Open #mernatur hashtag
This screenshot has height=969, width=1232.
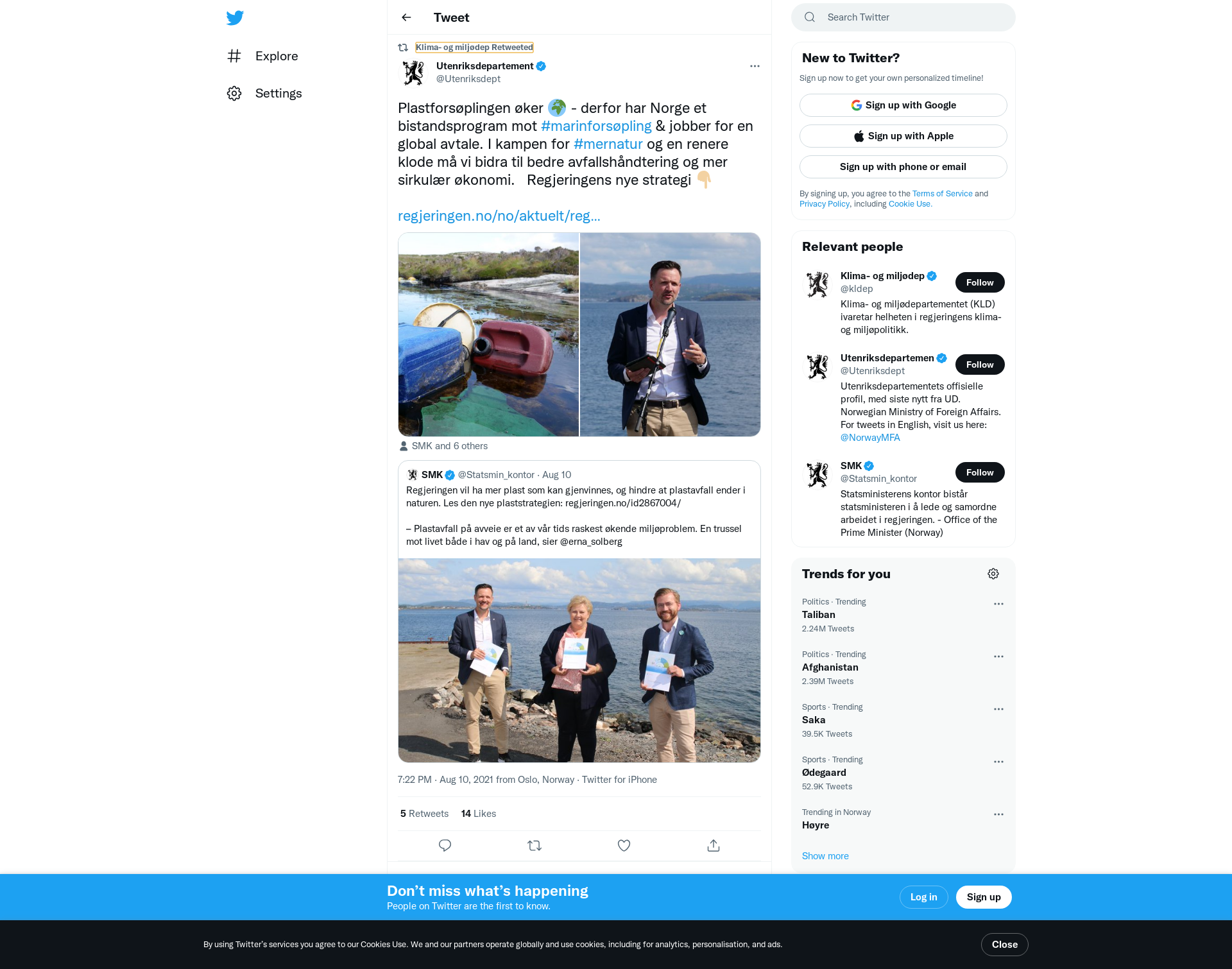(x=608, y=144)
